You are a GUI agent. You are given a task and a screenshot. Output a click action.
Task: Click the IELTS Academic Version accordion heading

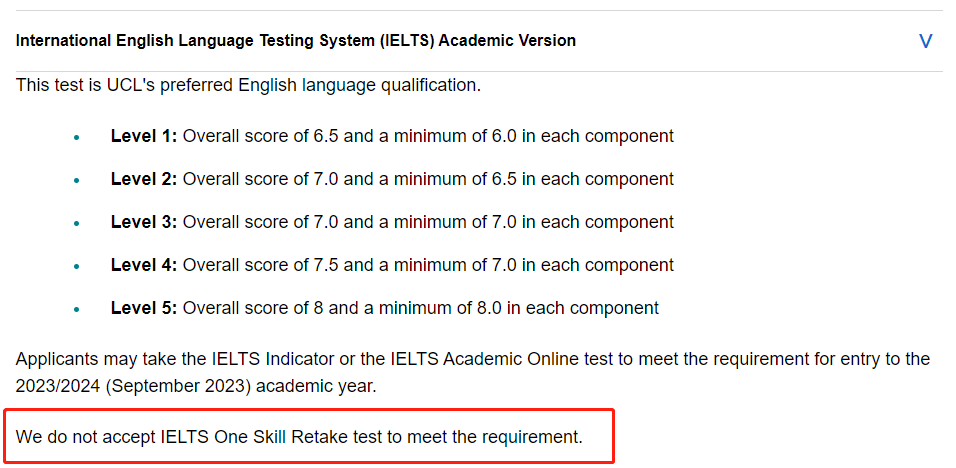(x=296, y=41)
